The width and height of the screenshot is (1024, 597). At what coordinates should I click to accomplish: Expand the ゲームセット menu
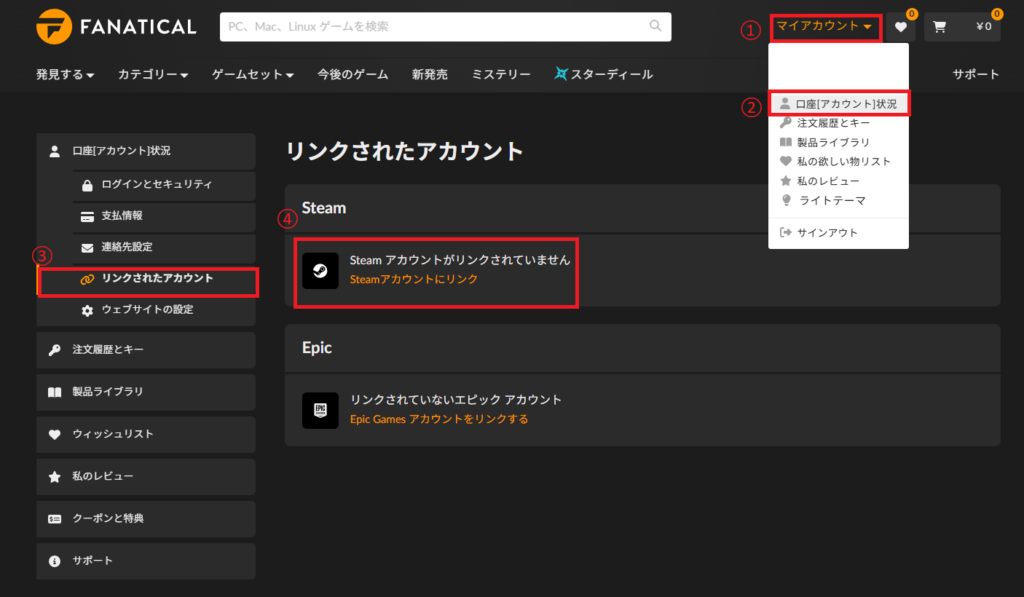point(252,74)
